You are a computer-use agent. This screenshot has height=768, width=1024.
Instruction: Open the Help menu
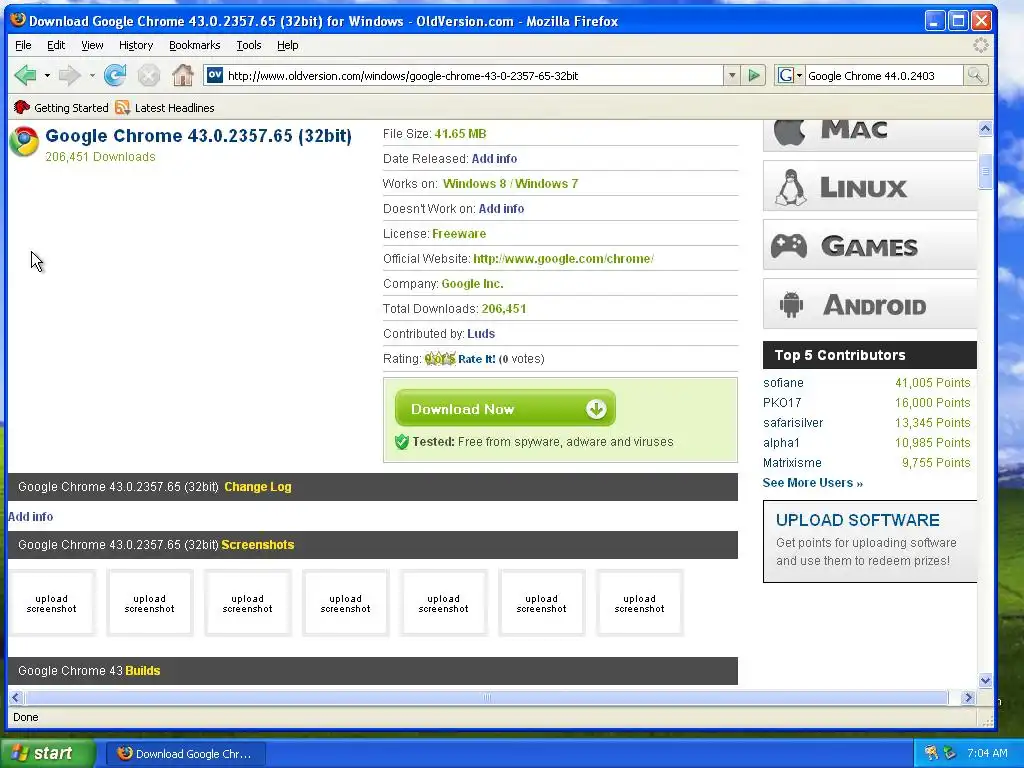[287, 45]
